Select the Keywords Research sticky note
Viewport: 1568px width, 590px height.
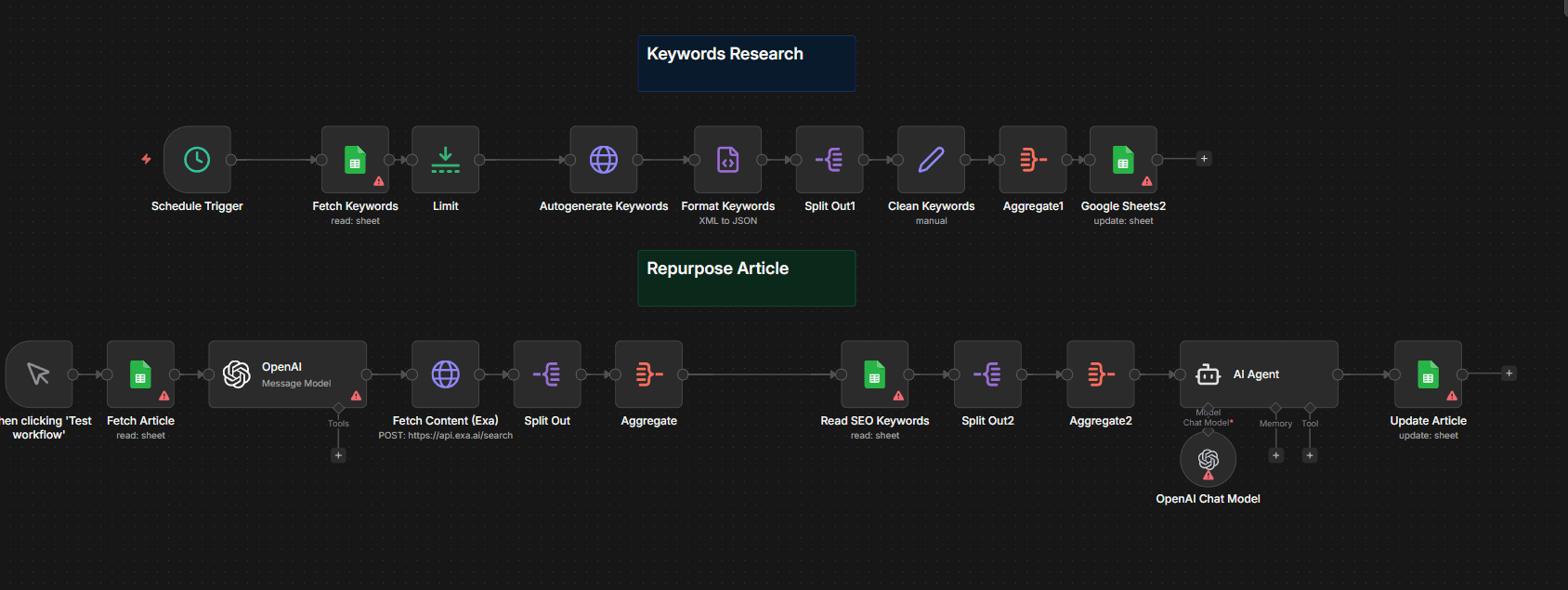pyautogui.click(x=747, y=63)
